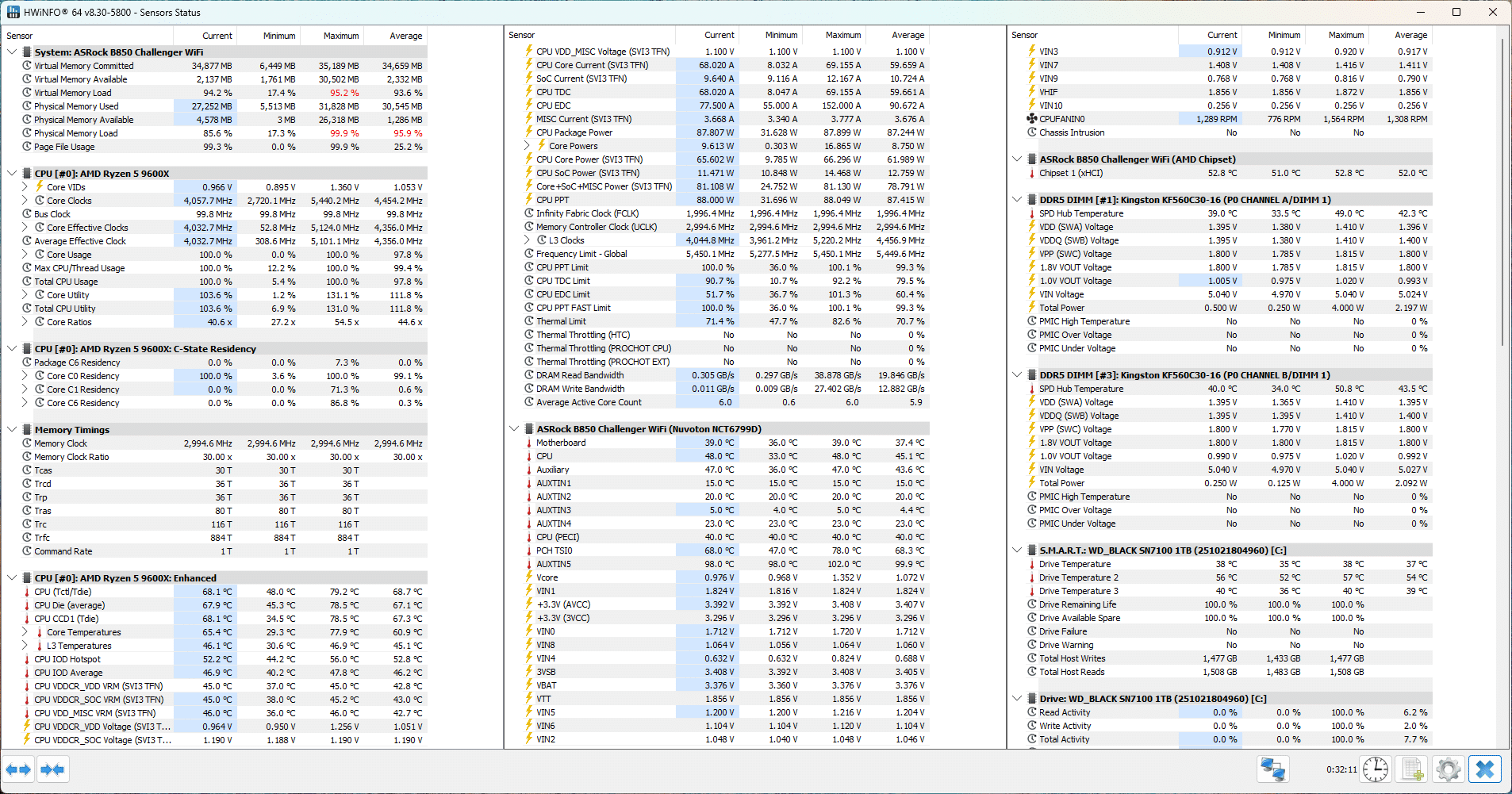Click clock icon beside Thermal Throttling (HTC)
The width and height of the screenshot is (1512, 794).
point(529,335)
